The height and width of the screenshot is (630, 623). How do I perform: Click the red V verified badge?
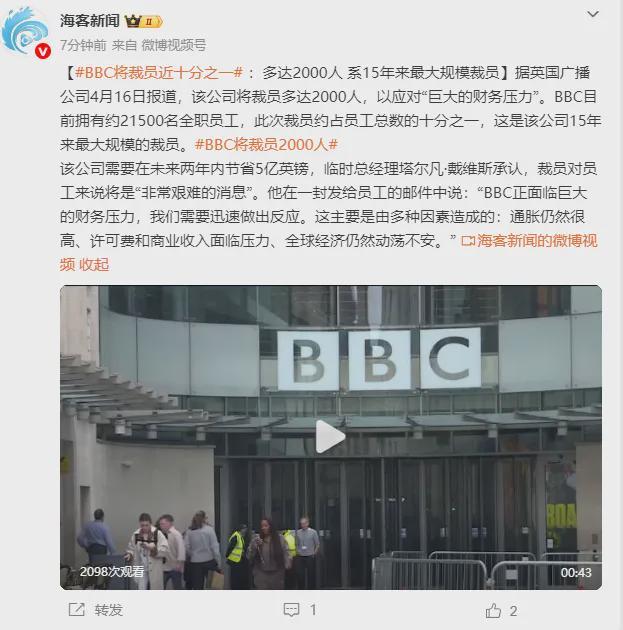[x=43, y=51]
